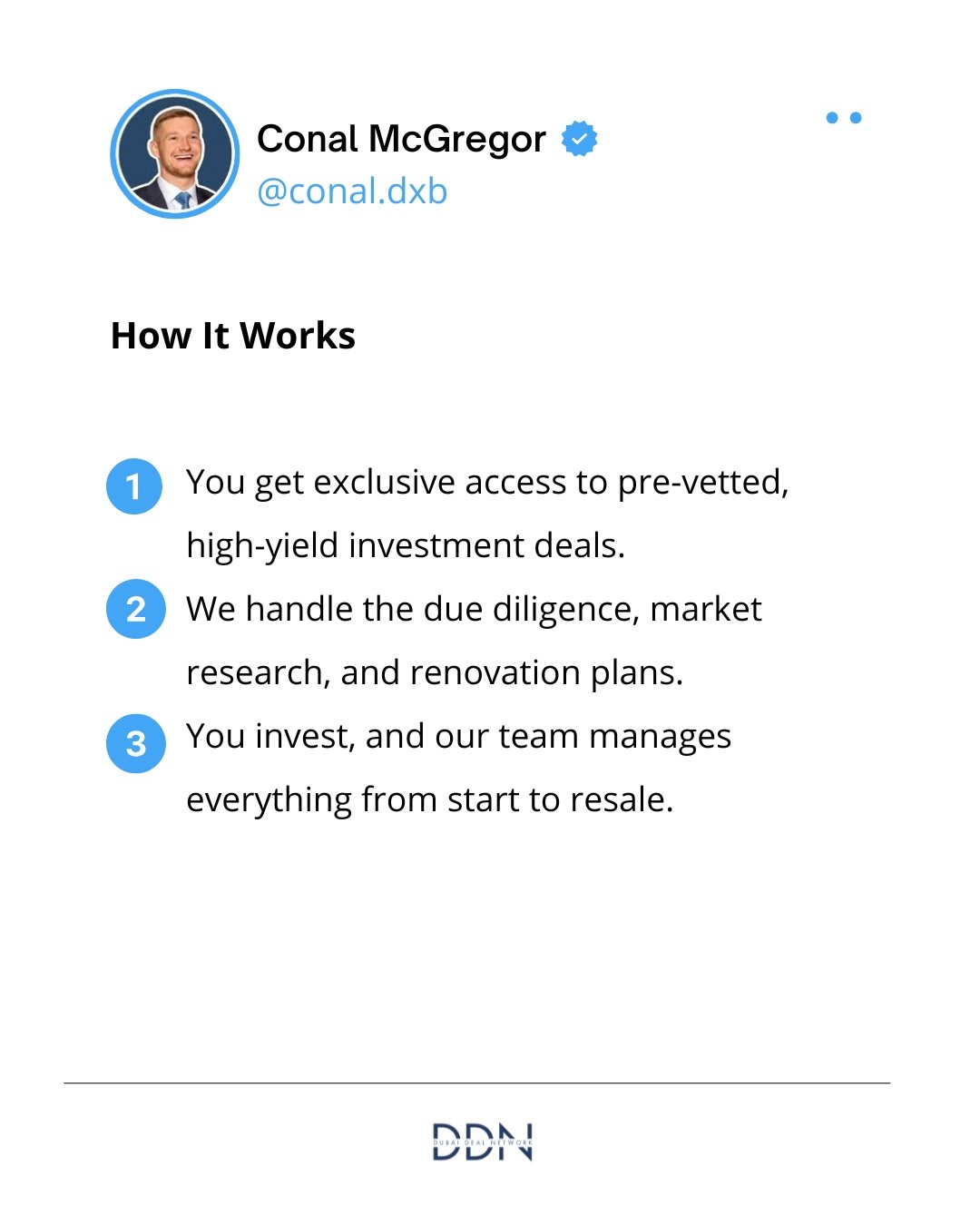Click the left dot of options menu

click(x=832, y=118)
